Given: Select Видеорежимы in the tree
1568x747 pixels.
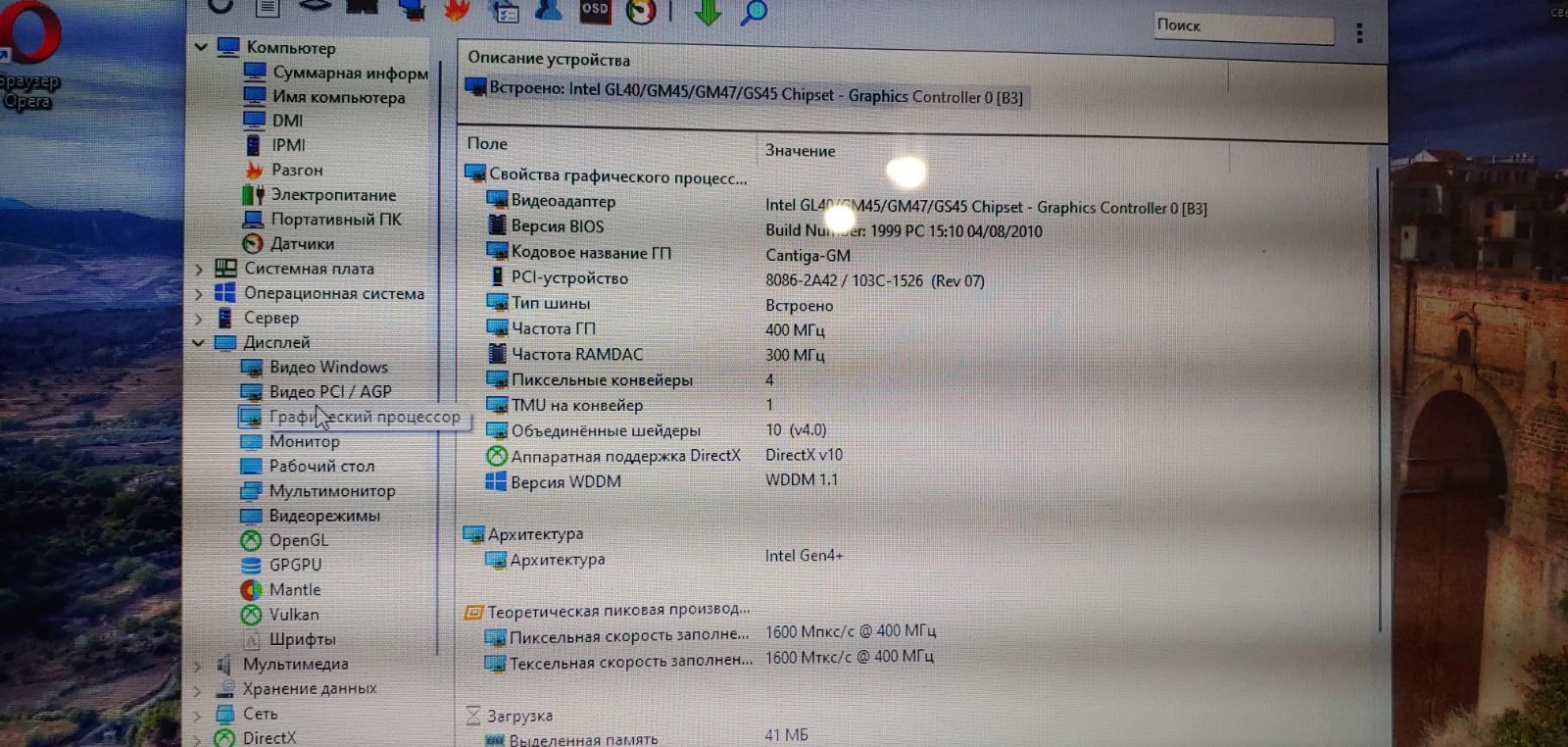Looking at the screenshot, I should click(311, 515).
